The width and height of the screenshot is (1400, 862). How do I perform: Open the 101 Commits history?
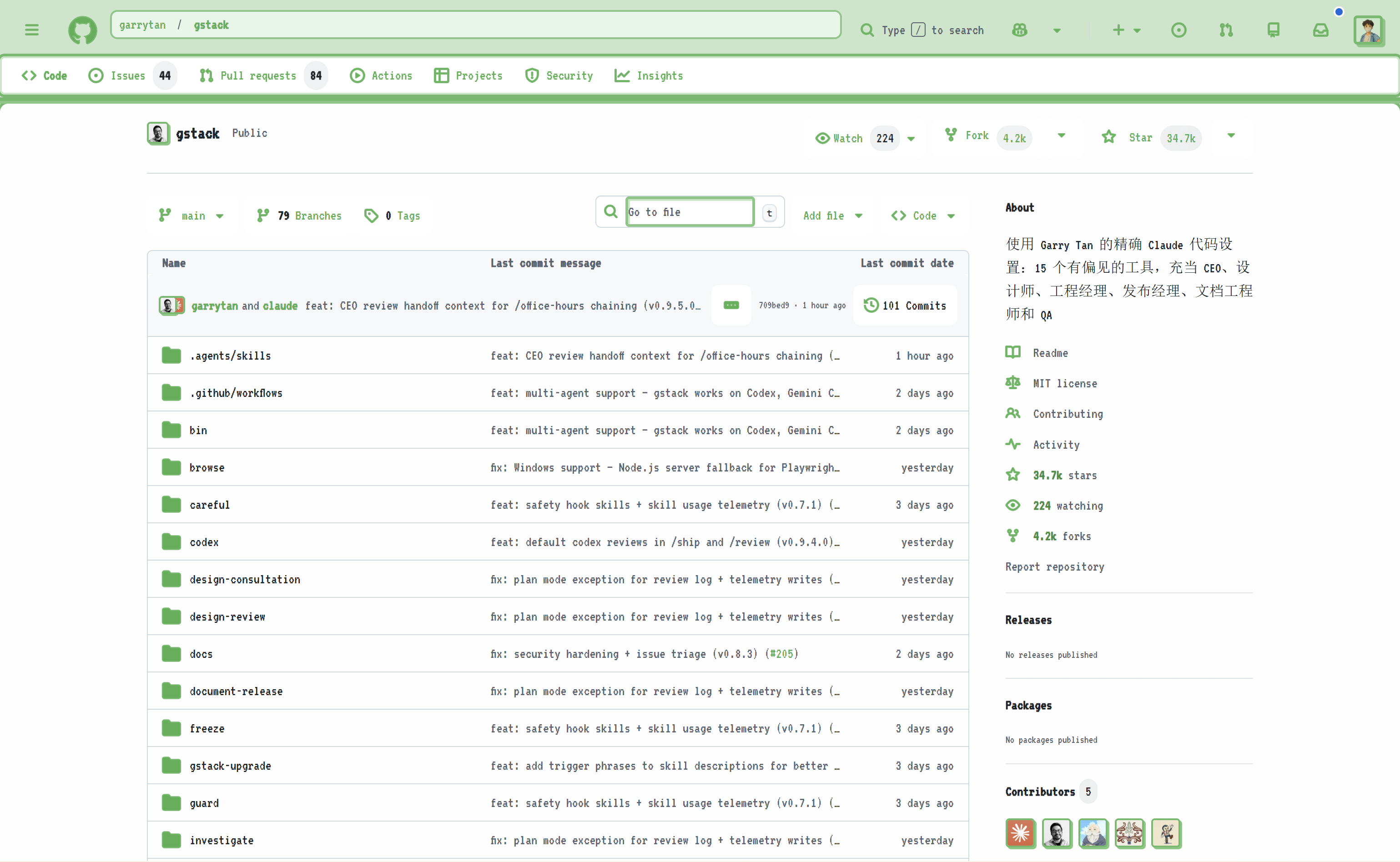(x=905, y=306)
